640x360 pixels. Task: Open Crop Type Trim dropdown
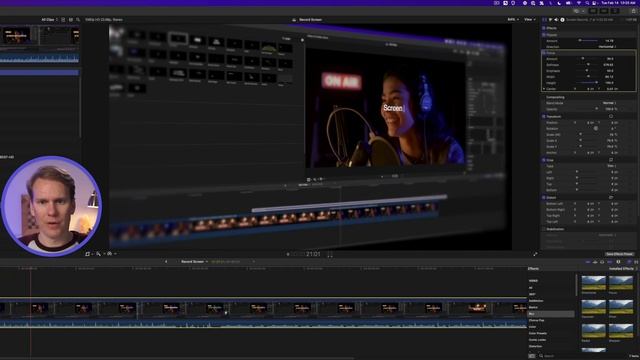pos(611,166)
